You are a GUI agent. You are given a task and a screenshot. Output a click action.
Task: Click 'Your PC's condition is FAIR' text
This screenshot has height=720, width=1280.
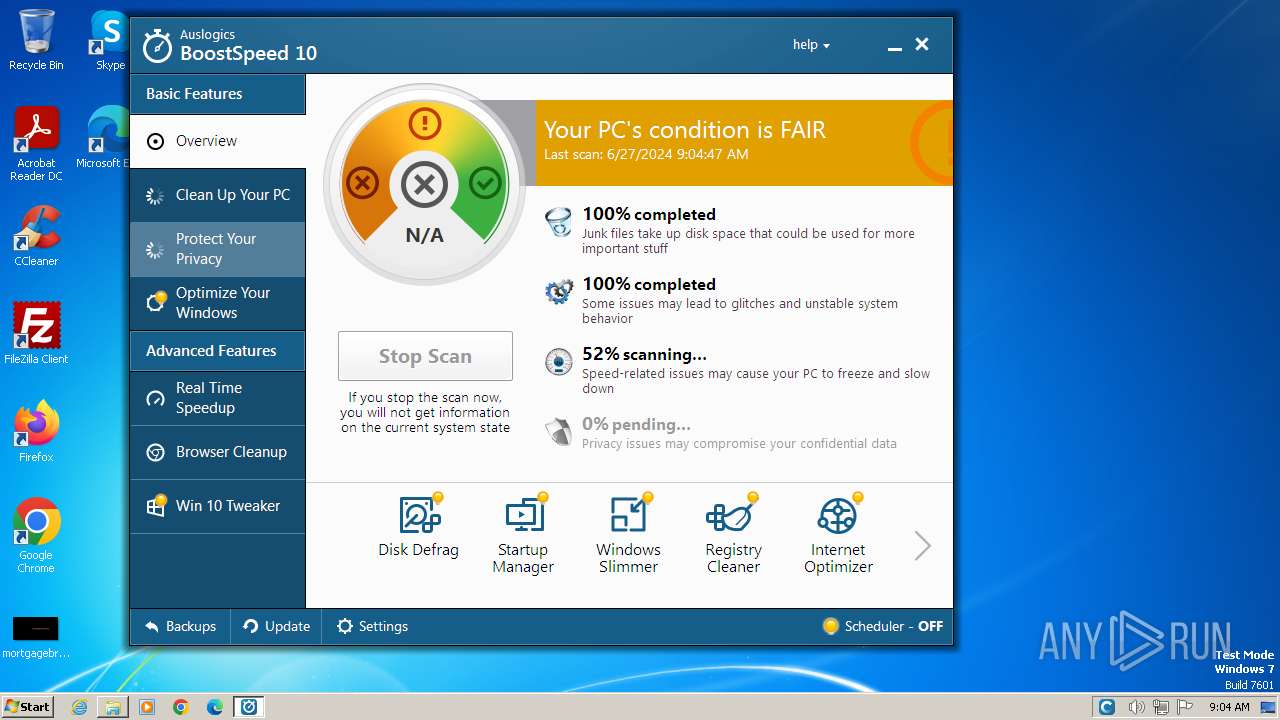point(685,130)
